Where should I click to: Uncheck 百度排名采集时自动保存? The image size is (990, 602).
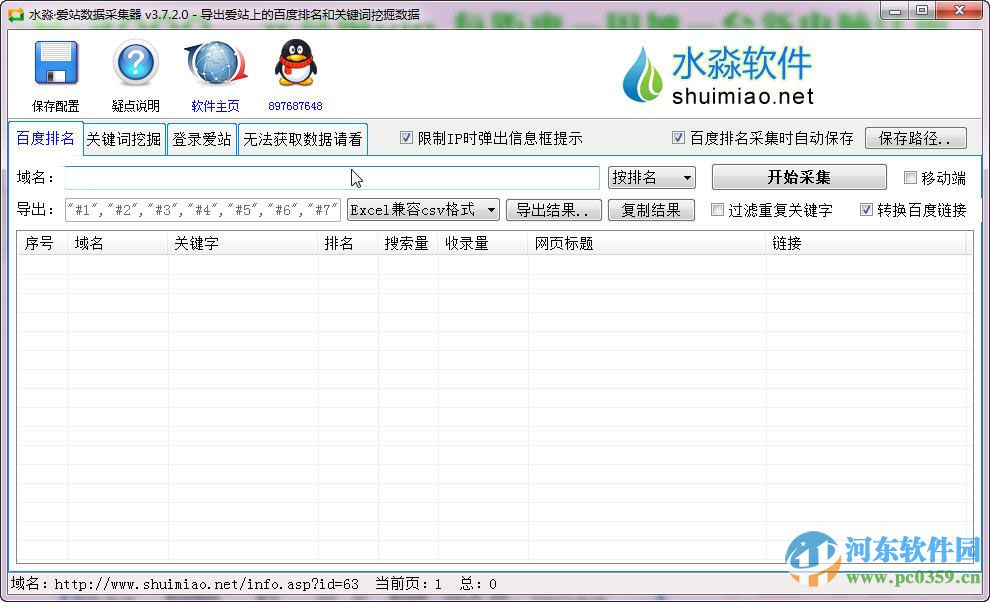coord(679,138)
